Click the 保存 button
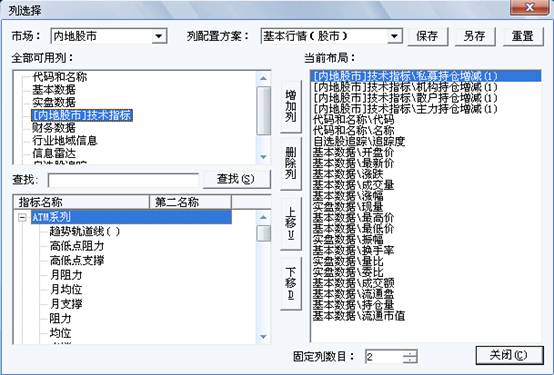The height and width of the screenshot is (375, 554). [427, 36]
